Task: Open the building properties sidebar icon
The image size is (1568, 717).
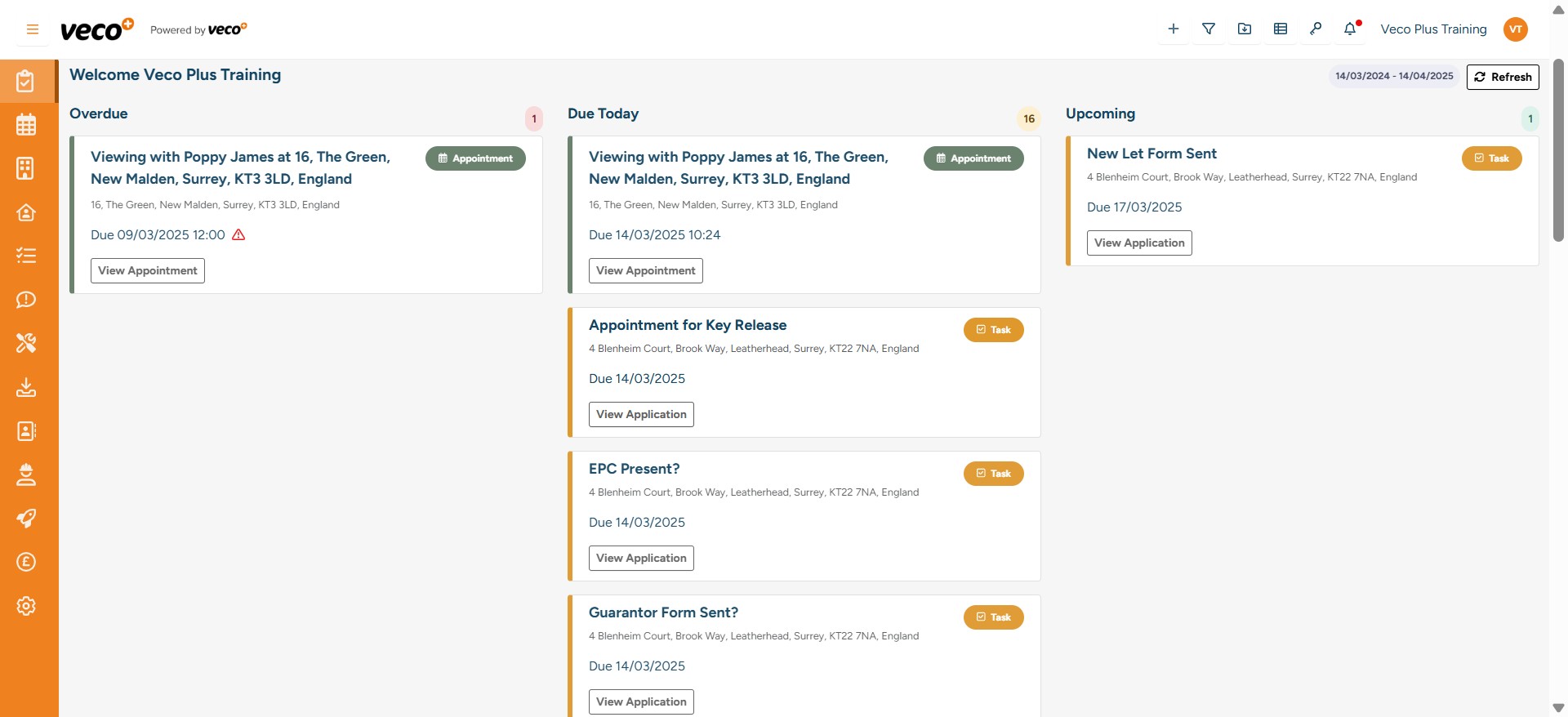Action: (26, 168)
